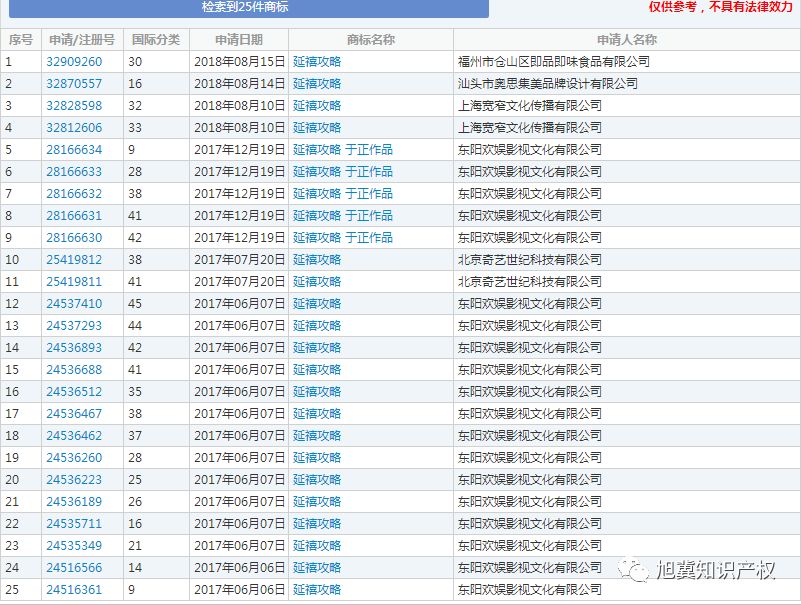Open registration number 28166633 link
The image size is (801, 605).
(x=74, y=172)
